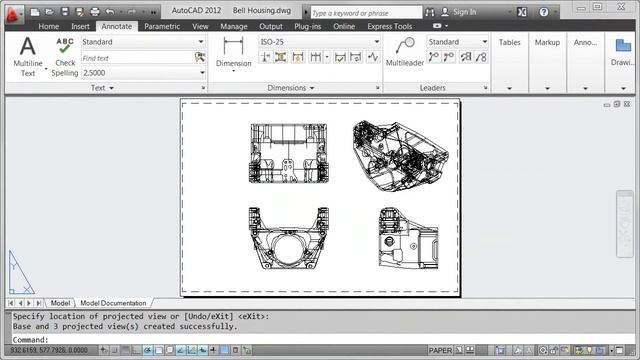Toggle Snap Mode in the status bar
This screenshot has height=360, width=640.
pos(115,350)
